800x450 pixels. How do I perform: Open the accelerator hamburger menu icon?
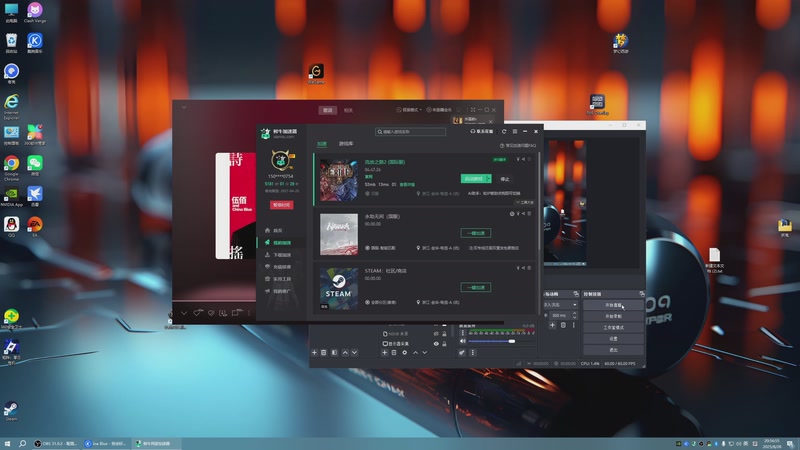tap(515, 132)
